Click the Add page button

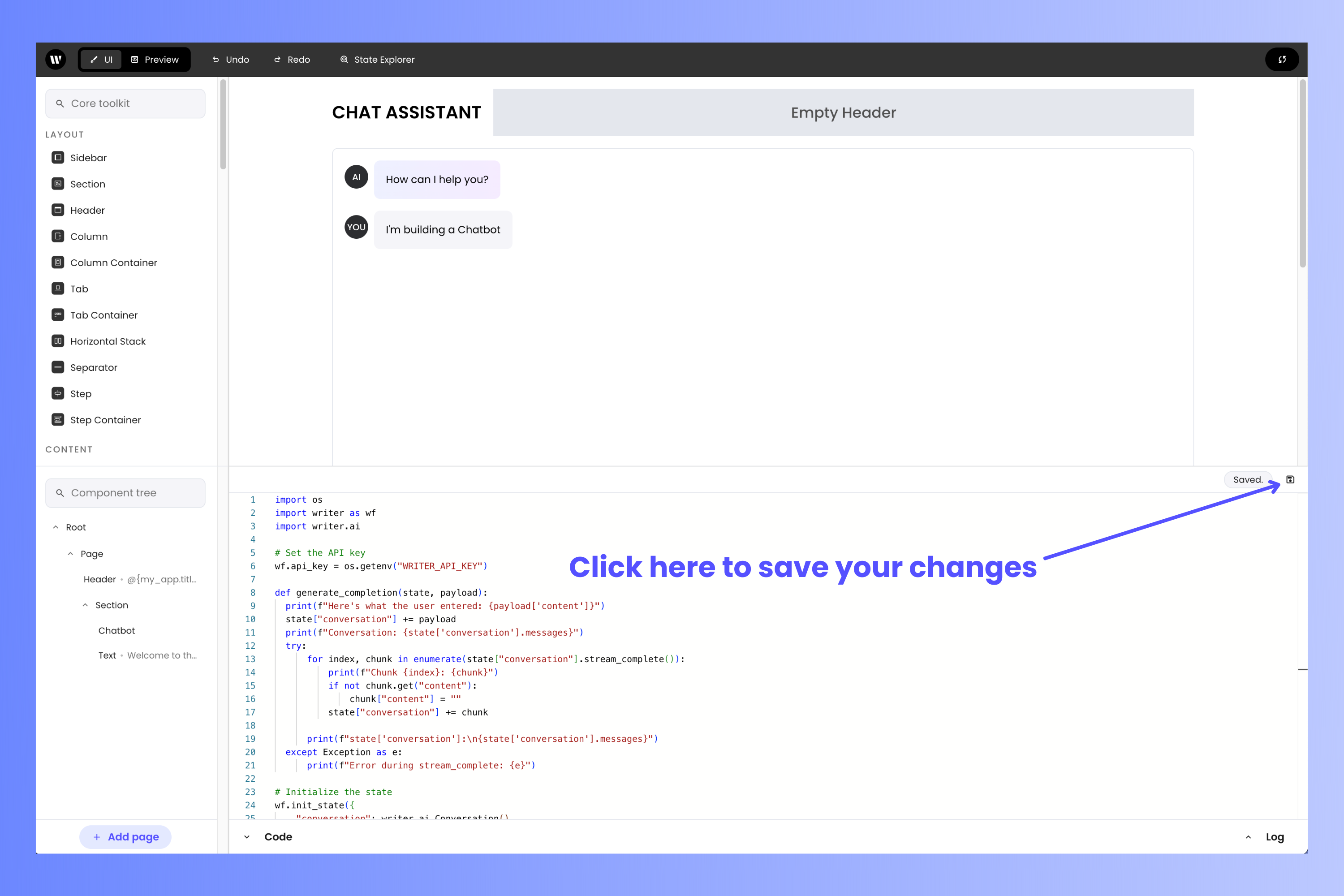pyautogui.click(x=125, y=836)
